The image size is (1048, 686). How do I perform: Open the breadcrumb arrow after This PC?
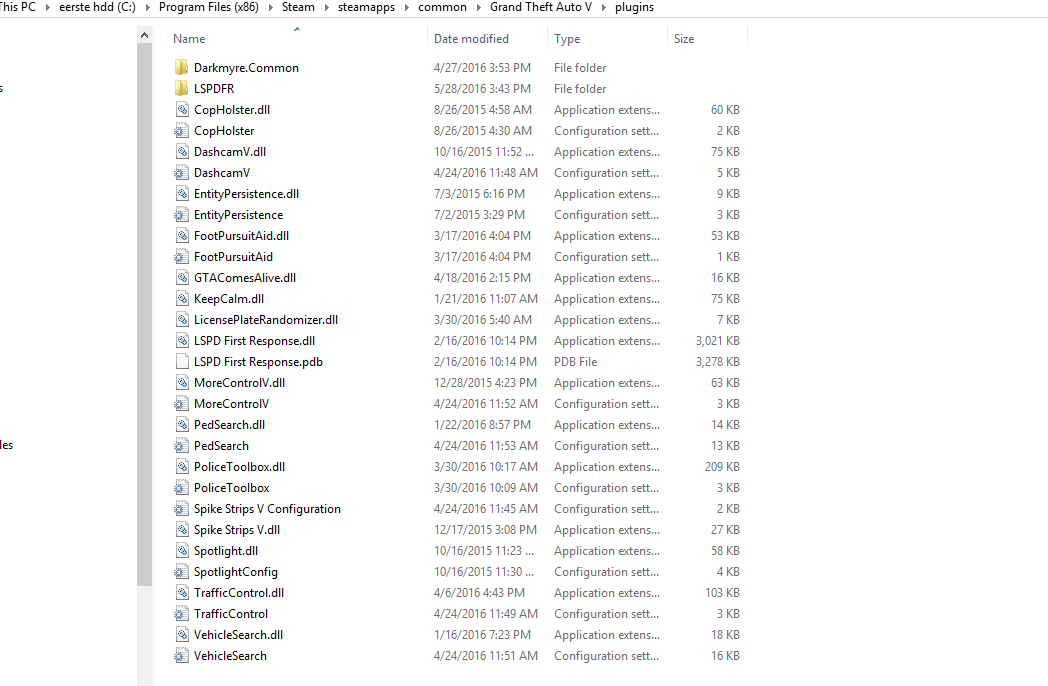coord(47,7)
